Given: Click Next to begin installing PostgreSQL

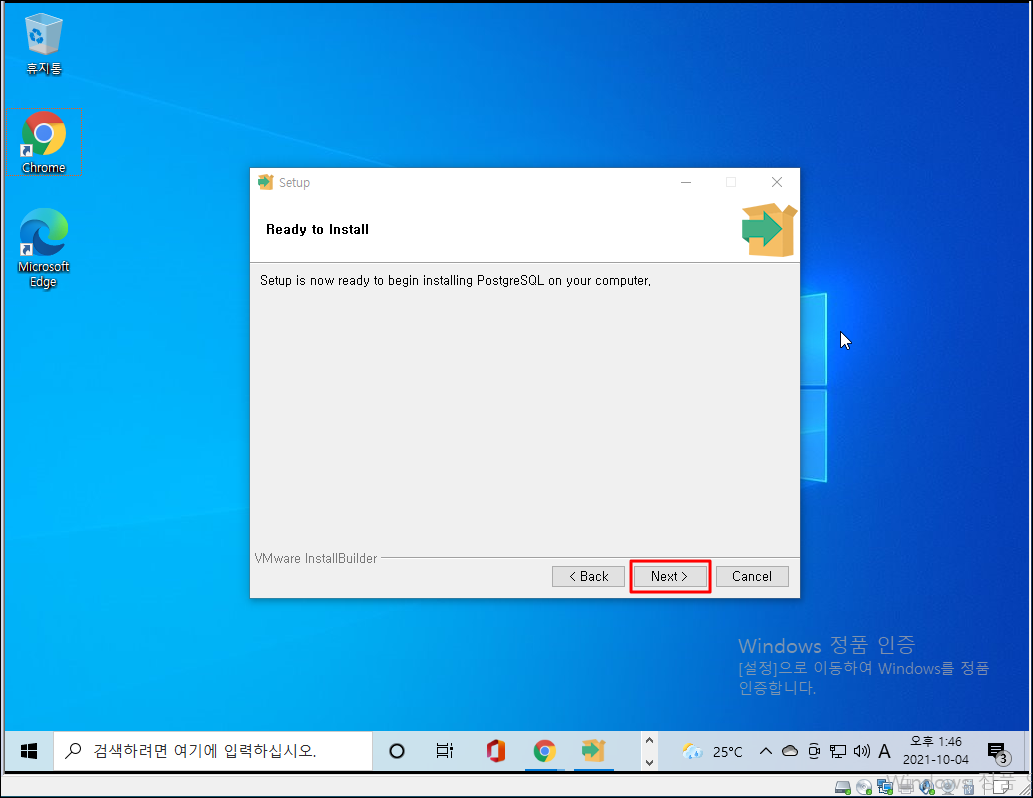Looking at the screenshot, I should (x=669, y=577).
